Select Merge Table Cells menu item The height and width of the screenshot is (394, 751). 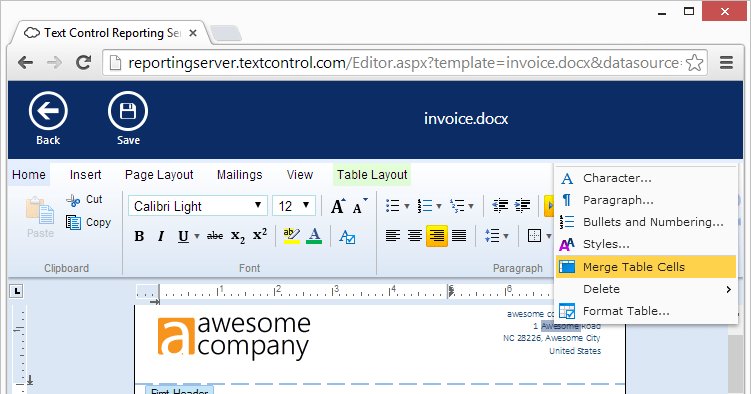click(646, 267)
